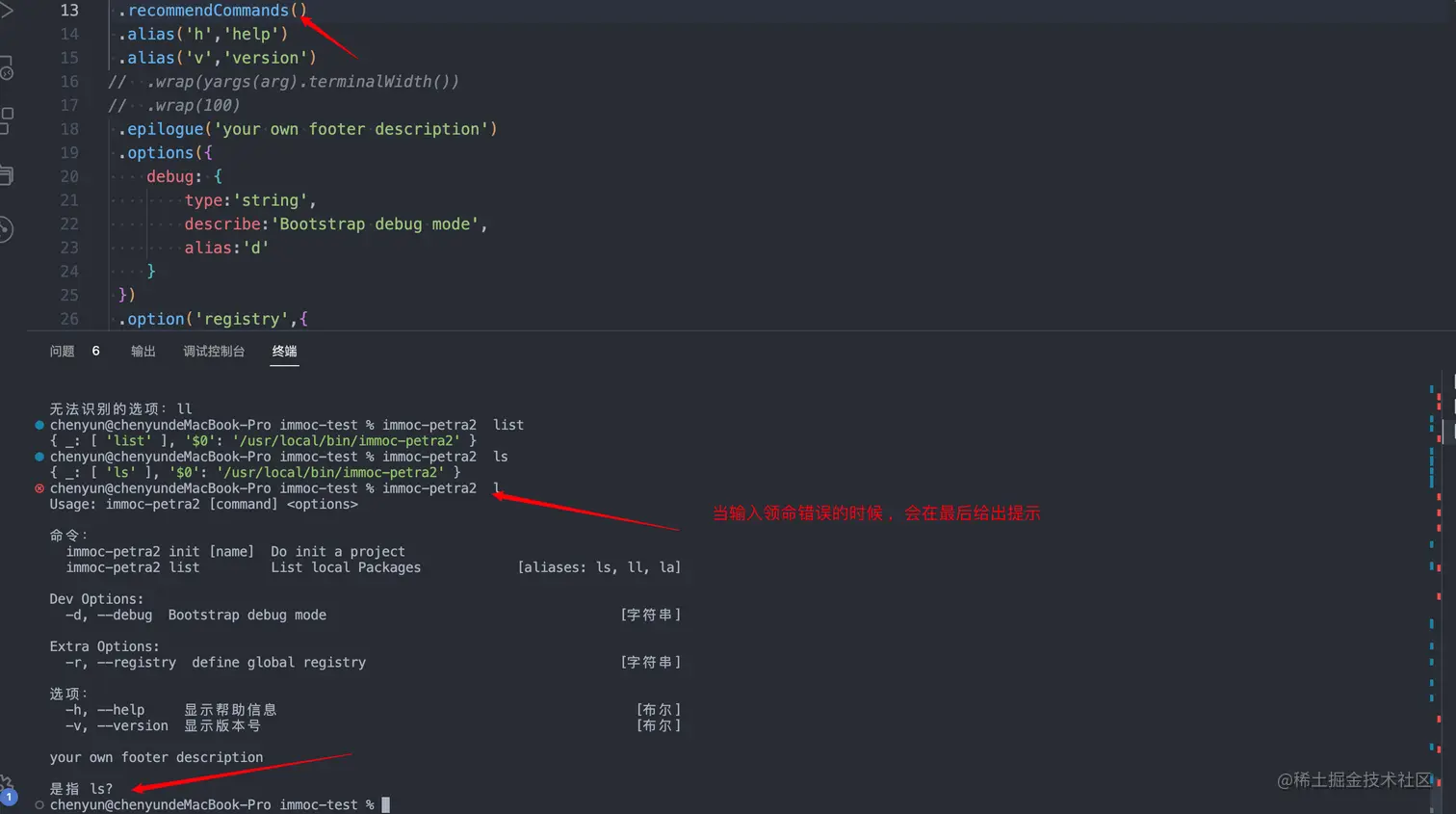Click line number 20 in the gutter

69,176
